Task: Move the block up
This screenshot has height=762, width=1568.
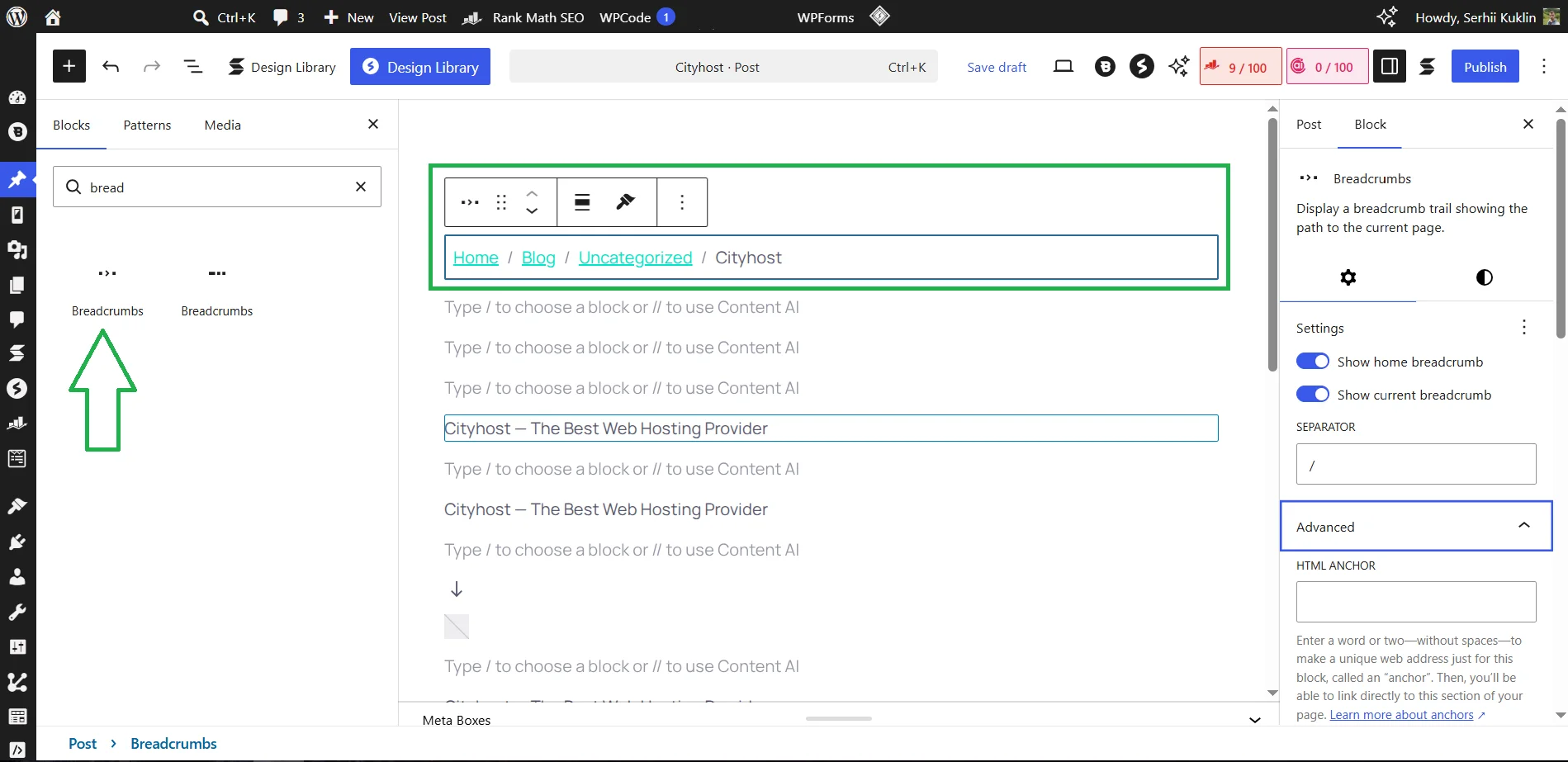Action: tap(532, 193)
